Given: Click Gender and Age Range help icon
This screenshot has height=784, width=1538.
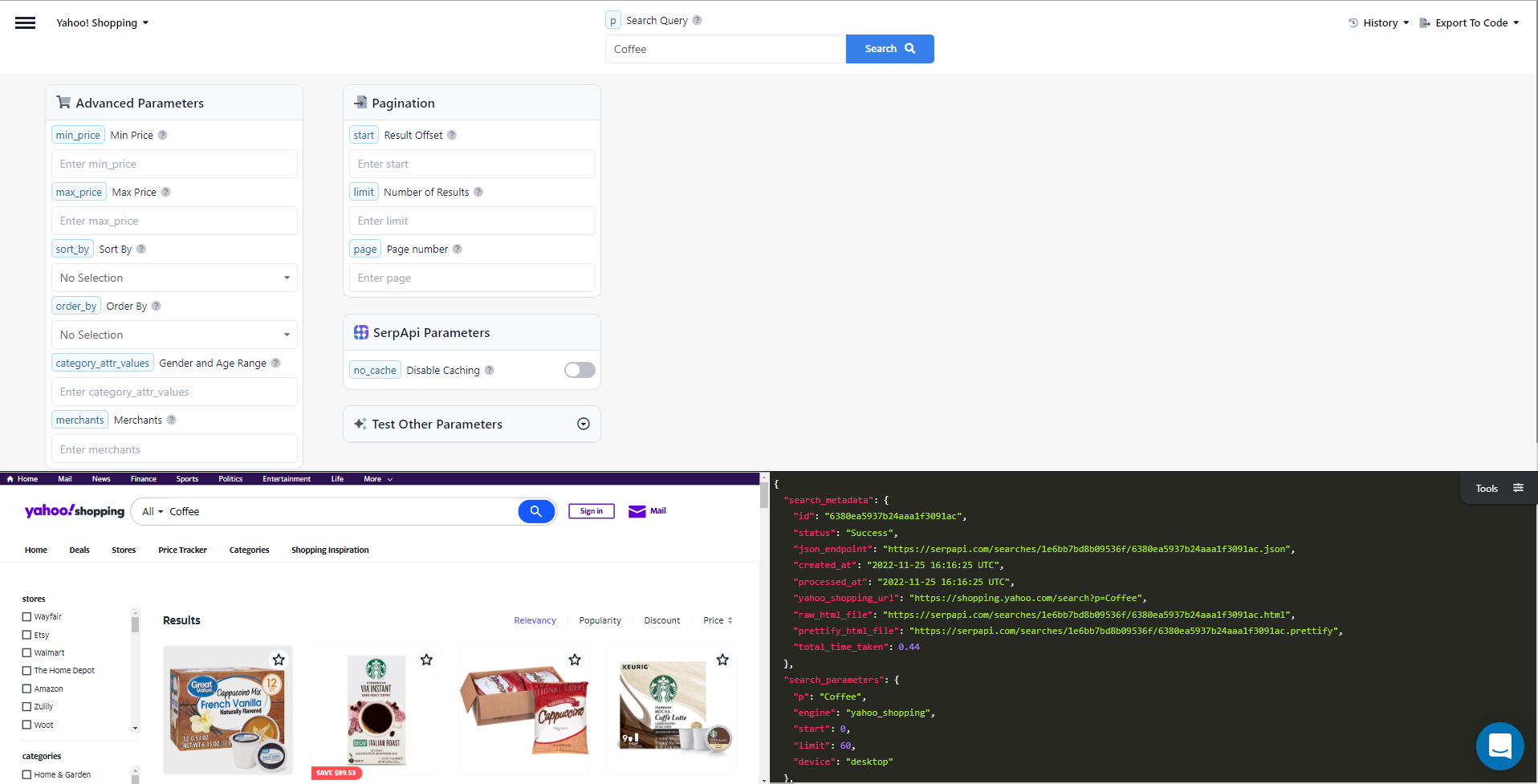Looking at the screenshot, I should tap(275, 363).
